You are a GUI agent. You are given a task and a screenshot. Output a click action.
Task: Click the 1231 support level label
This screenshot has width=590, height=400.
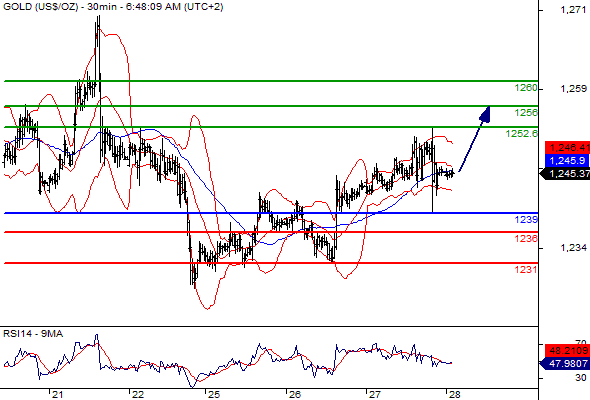[526, 269]
